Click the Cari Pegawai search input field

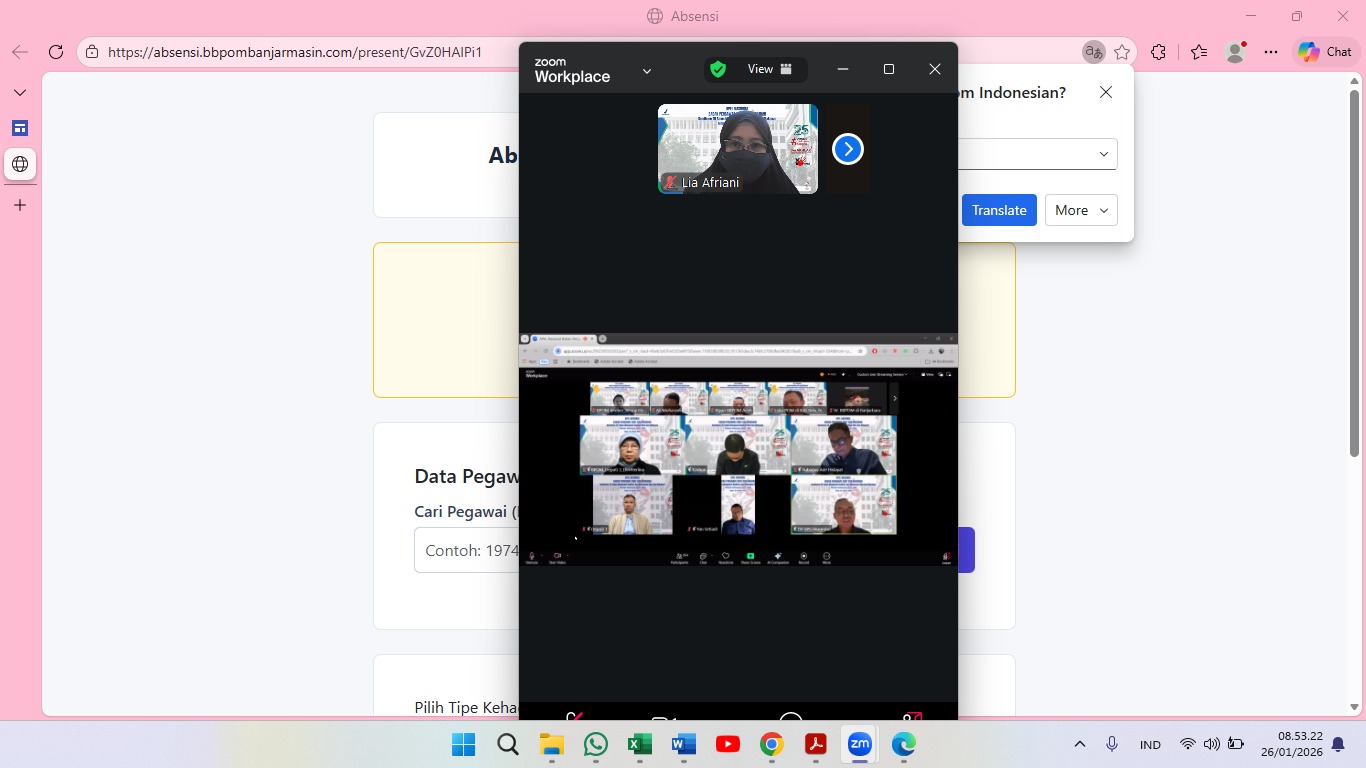pyautogui.click(x=466, y=550)
